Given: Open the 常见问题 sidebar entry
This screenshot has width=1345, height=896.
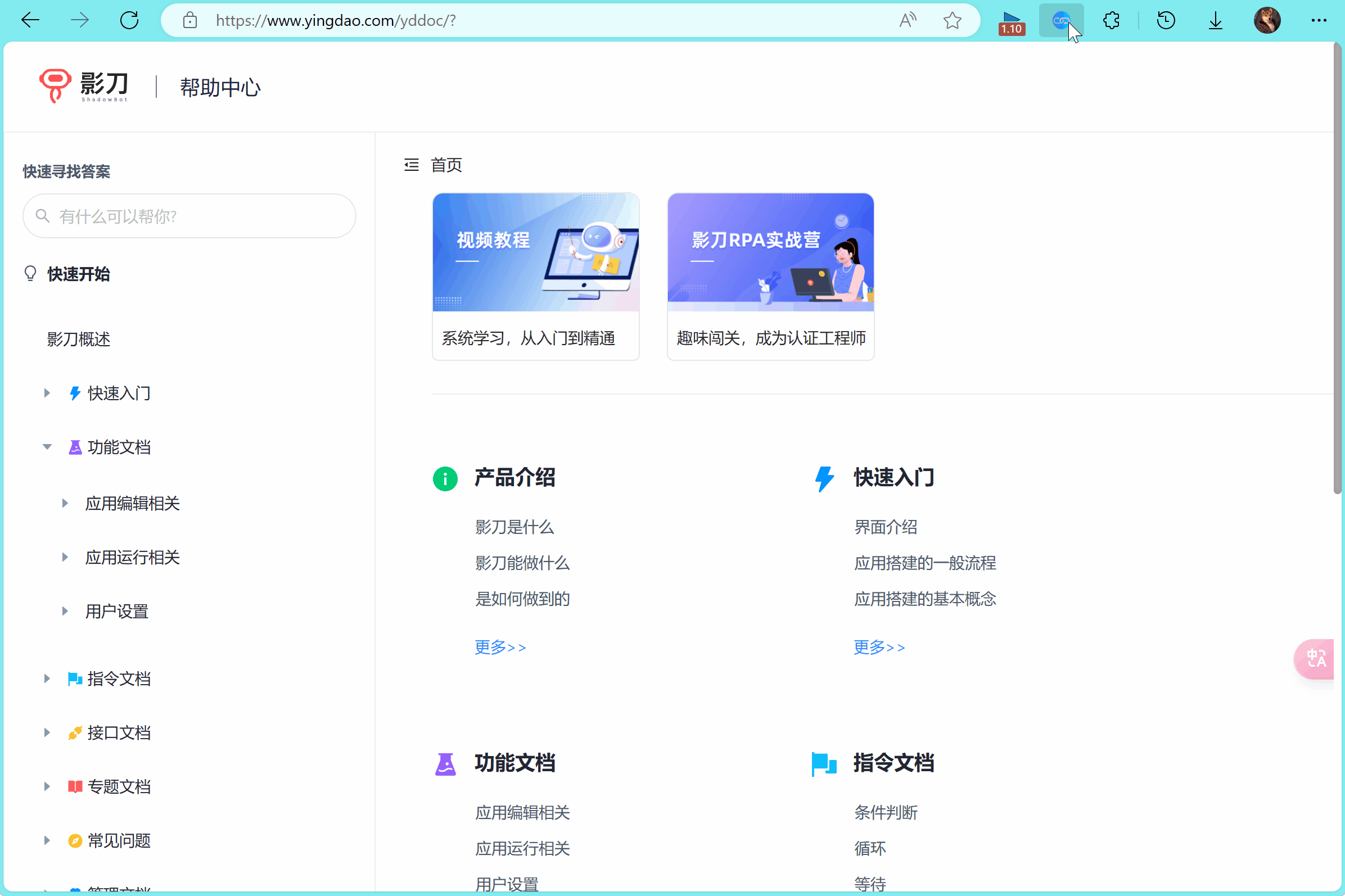Looking at the screenshot, I should [x=119, y=840].
